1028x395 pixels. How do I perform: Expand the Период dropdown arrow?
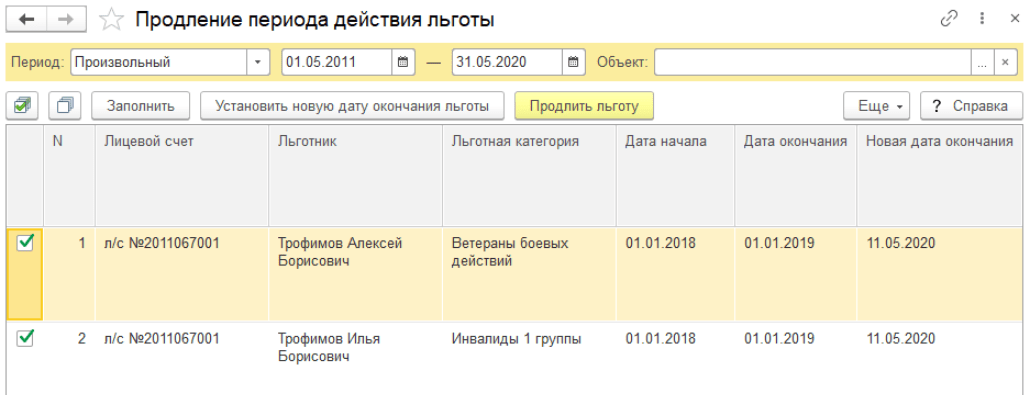pos(257,62)
